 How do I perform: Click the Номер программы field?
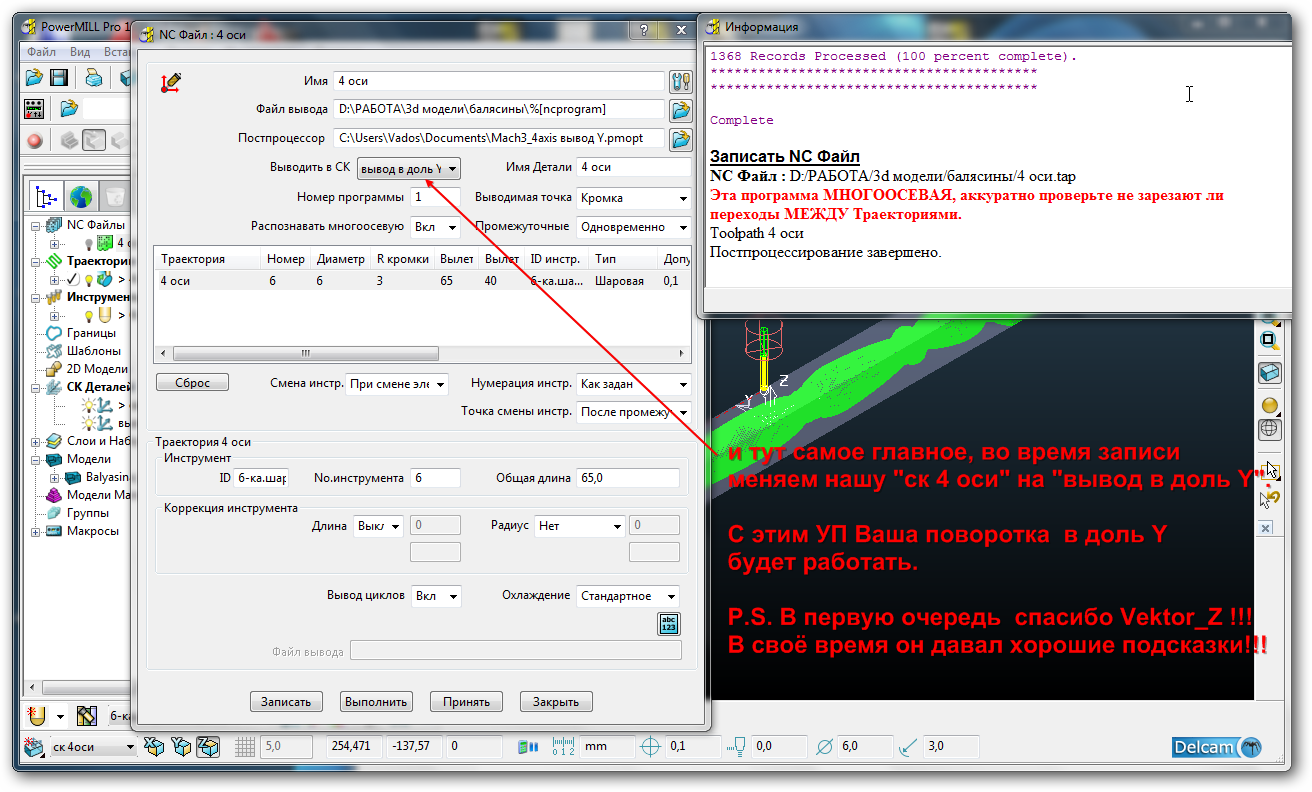pos(436,198)
